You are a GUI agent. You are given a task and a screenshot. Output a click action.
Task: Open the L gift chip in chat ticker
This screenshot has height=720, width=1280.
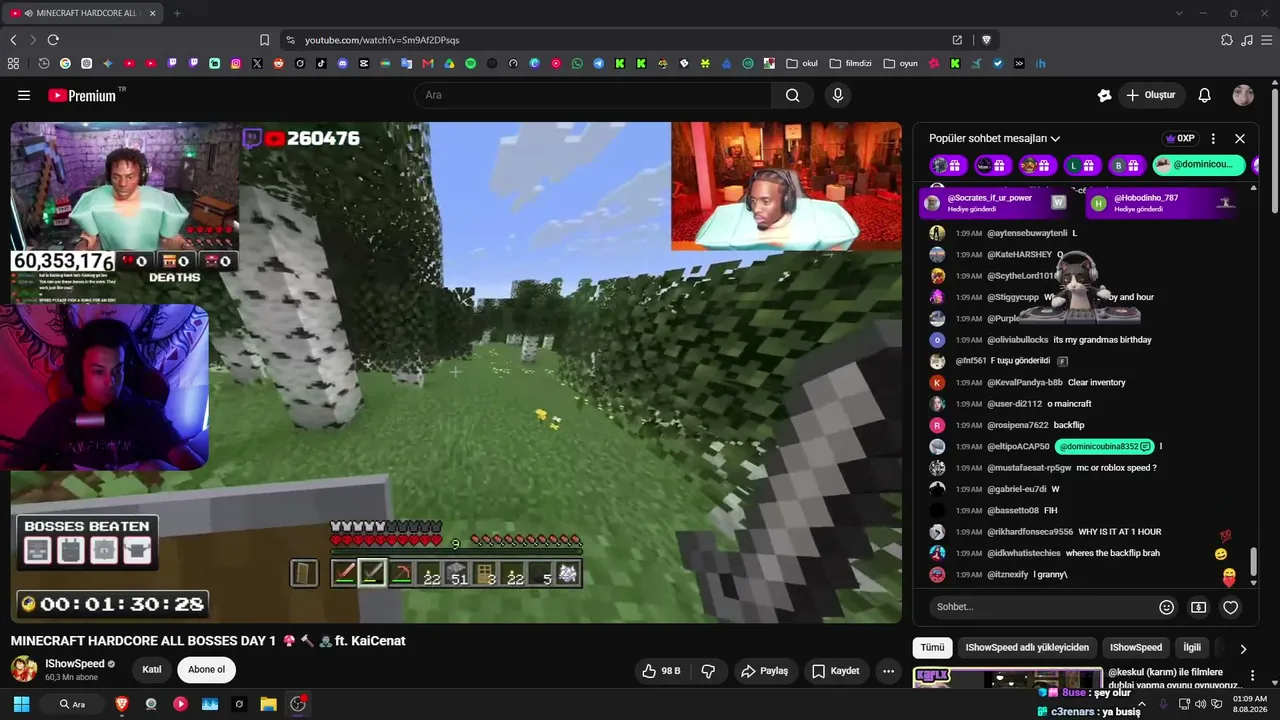[1081, 165]
